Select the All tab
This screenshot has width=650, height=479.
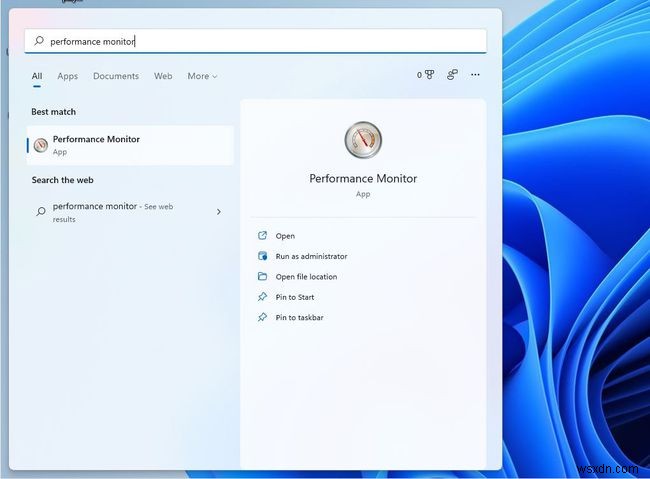(x=37, y=76)
